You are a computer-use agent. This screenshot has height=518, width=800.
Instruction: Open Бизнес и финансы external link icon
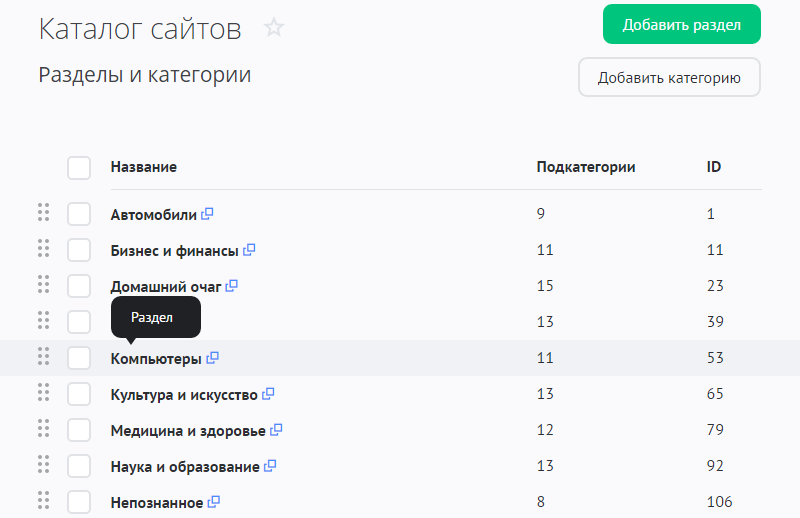[250, 250]
